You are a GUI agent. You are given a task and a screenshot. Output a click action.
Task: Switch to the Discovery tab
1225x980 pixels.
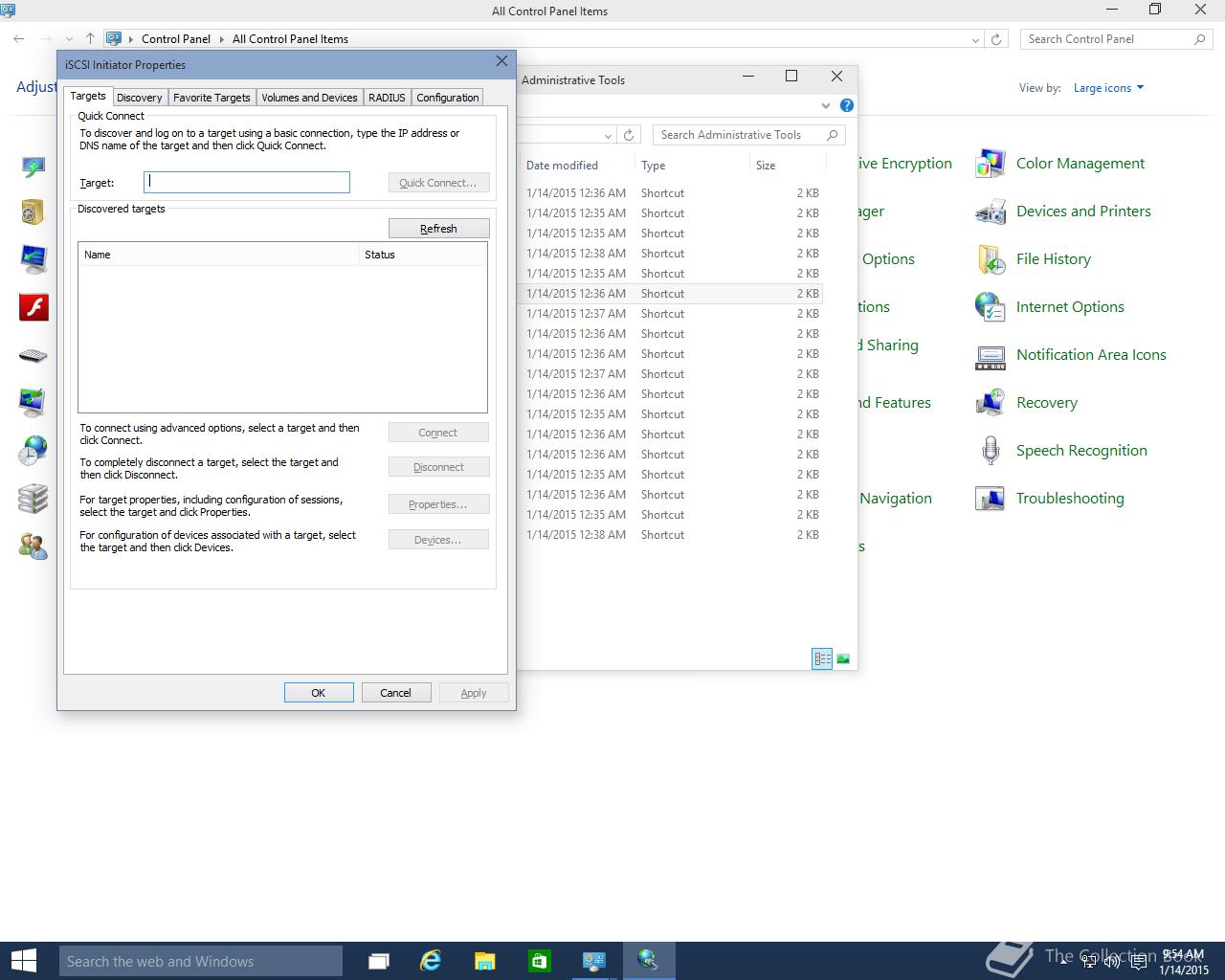[139, 98]
